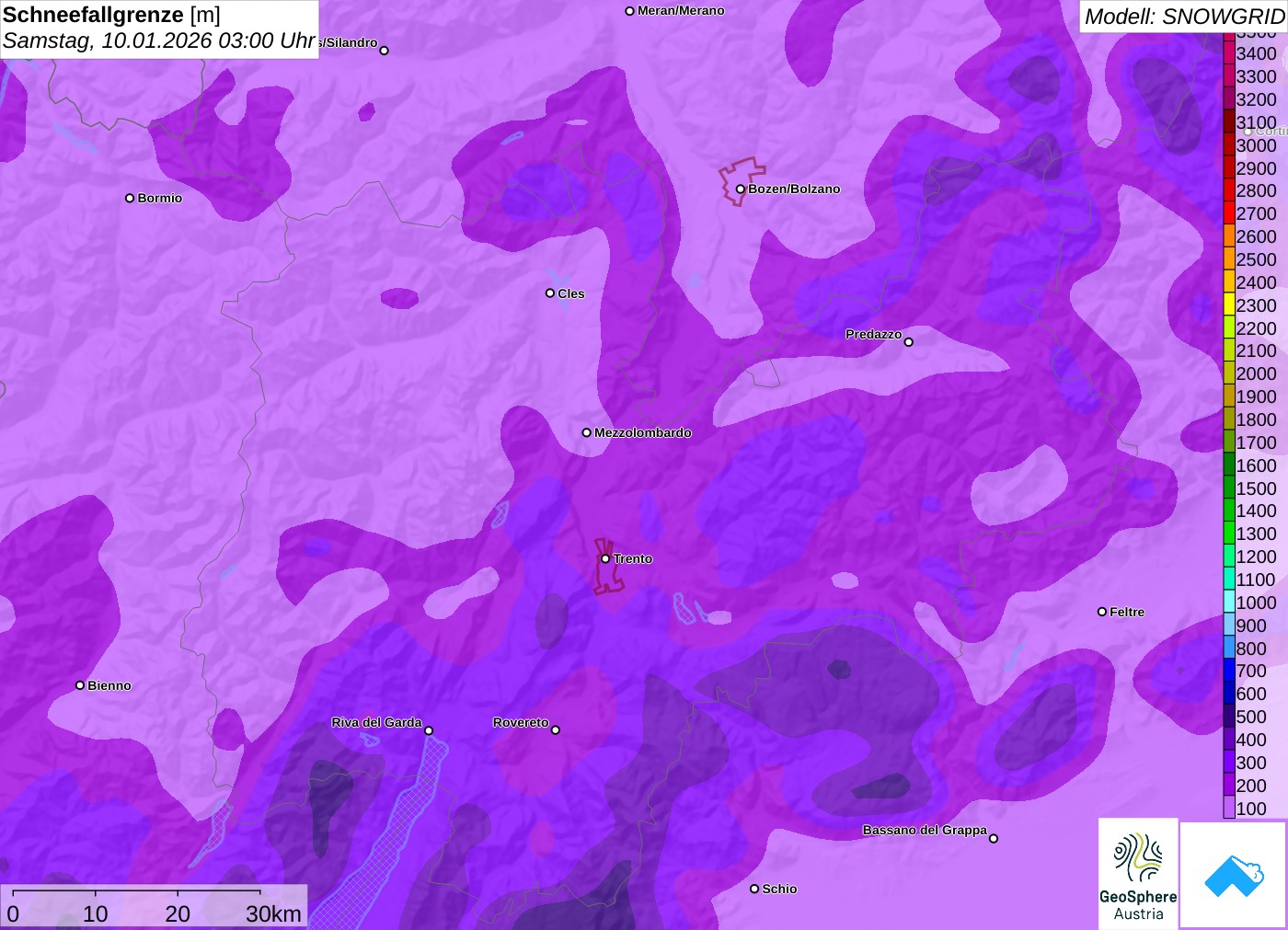Click the 1200 legend value
Image resolution: width=1288 pixels, height=930 pixels.
tap(1256, 557)
